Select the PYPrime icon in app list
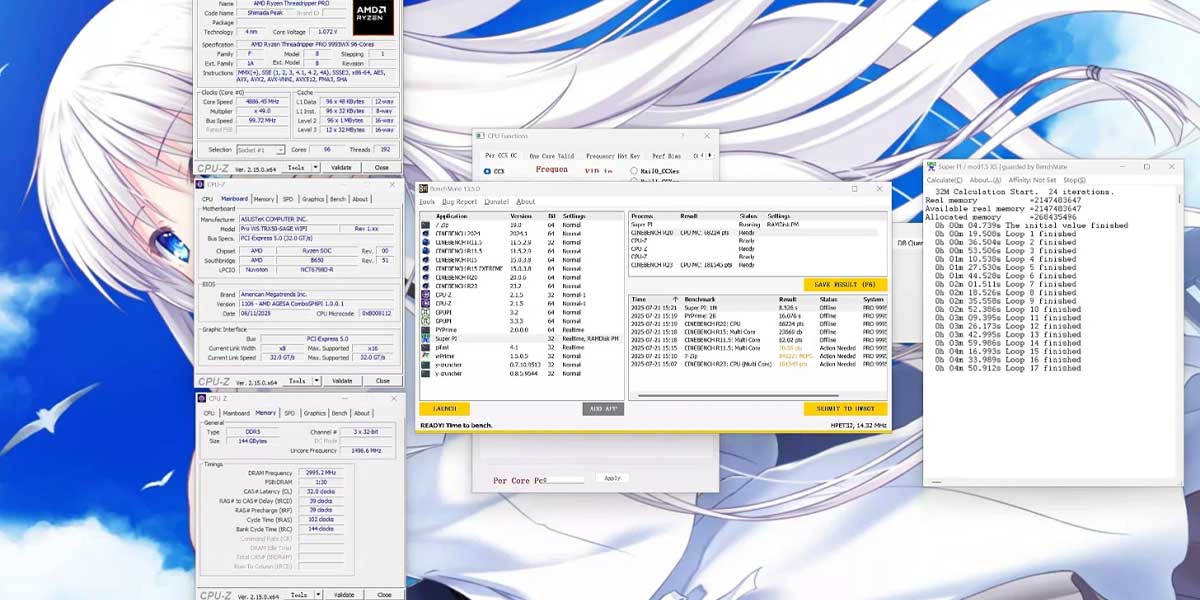The image size is (1200, 600). click(x=426, y=329)
